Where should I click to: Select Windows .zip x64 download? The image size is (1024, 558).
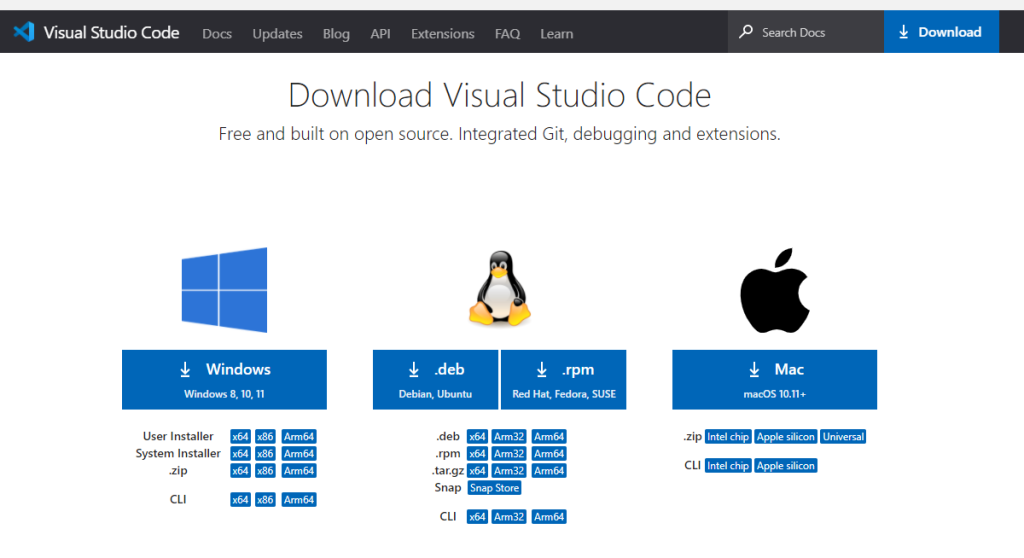(240, 470)
